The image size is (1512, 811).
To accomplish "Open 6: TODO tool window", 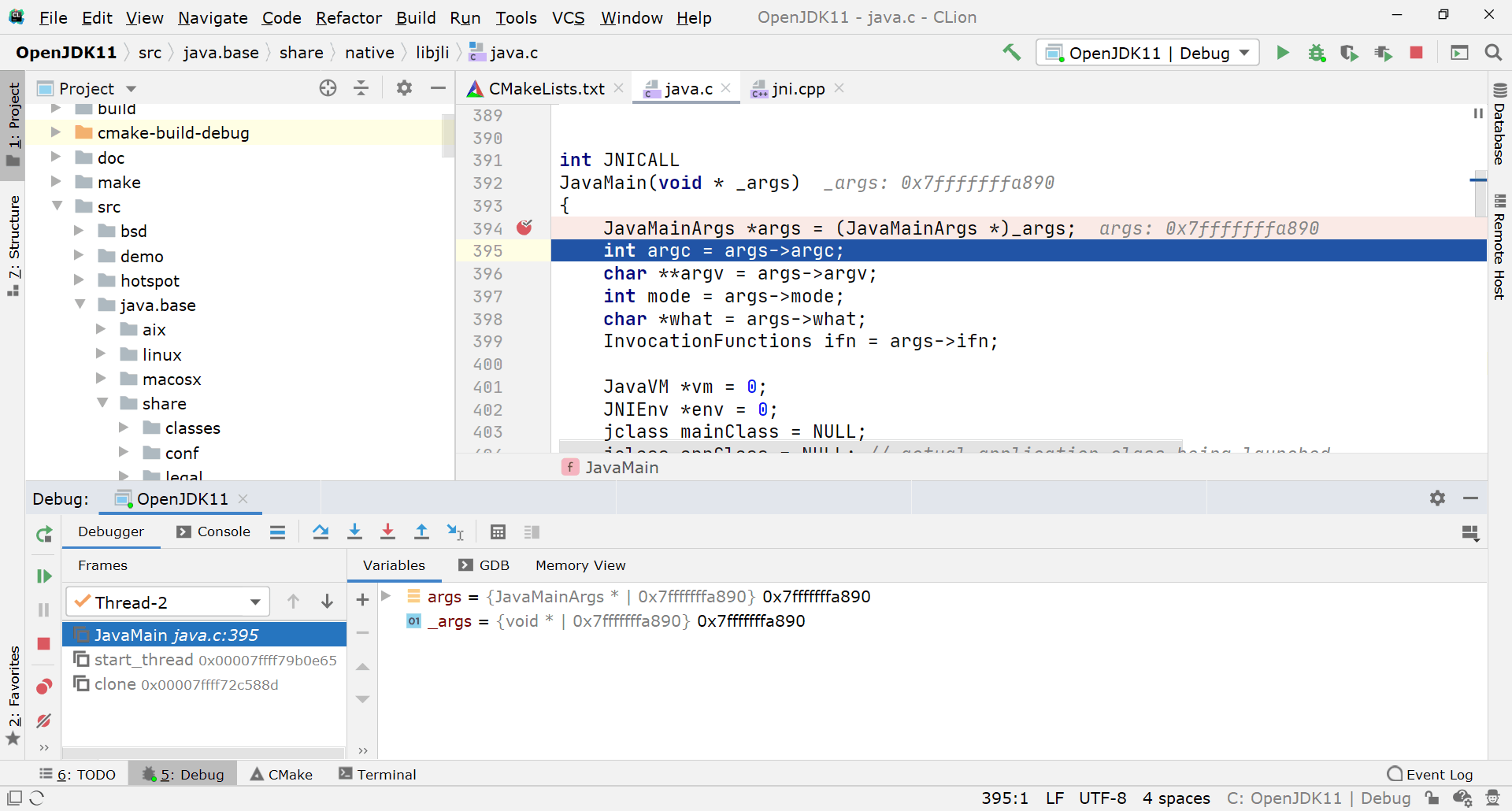I will point(77,775).
